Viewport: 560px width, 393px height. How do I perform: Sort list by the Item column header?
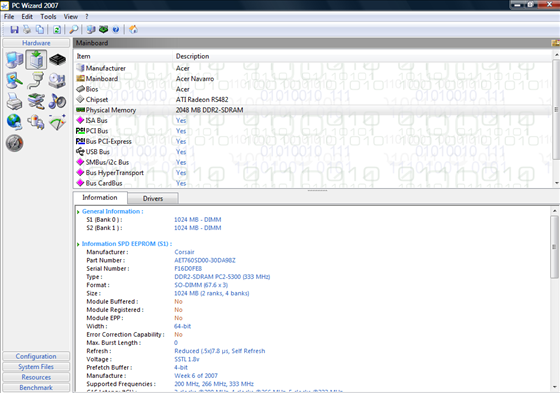click(x=124, y=56)
